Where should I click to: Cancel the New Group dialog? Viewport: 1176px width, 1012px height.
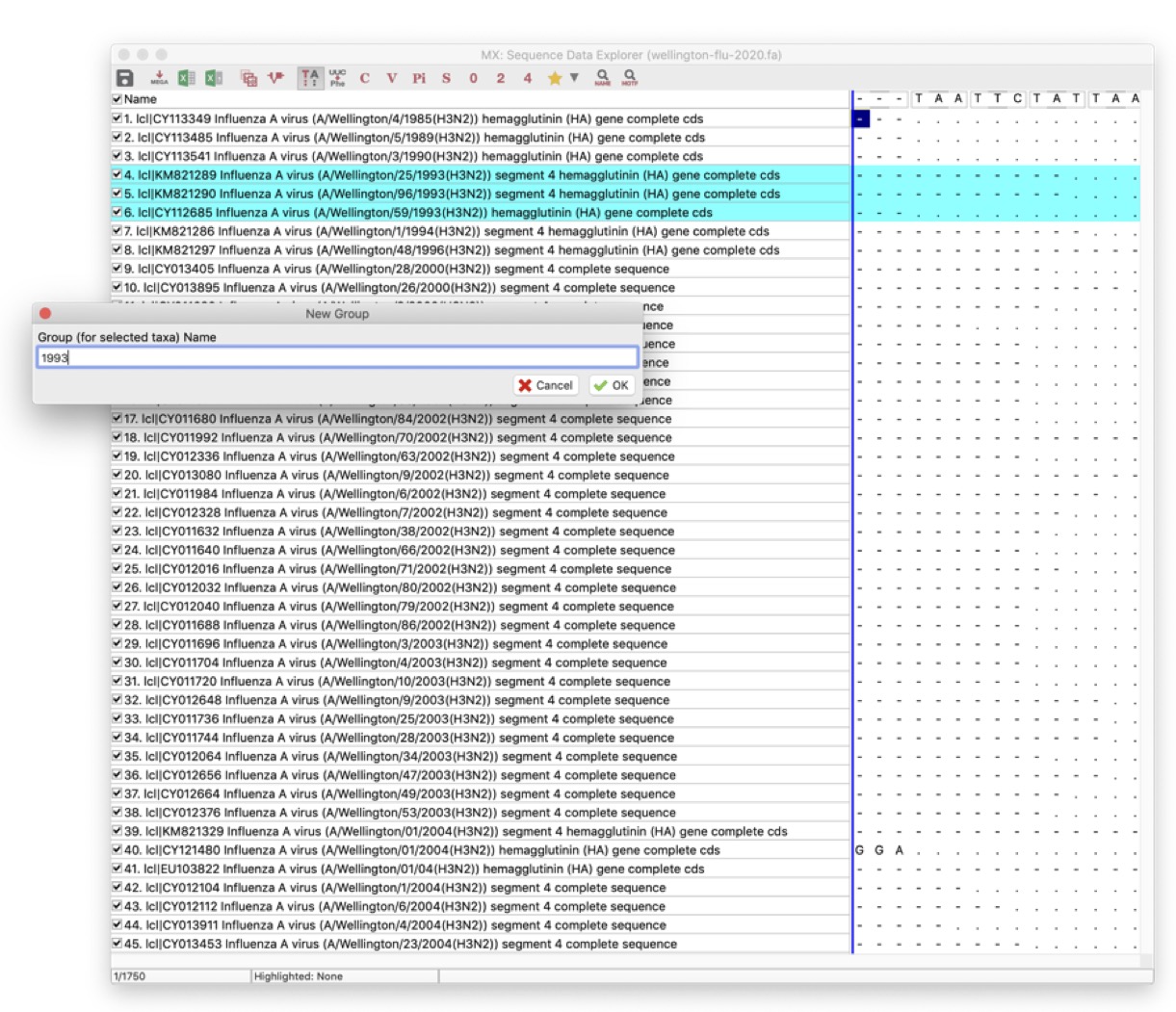click(x=545, y=385)
